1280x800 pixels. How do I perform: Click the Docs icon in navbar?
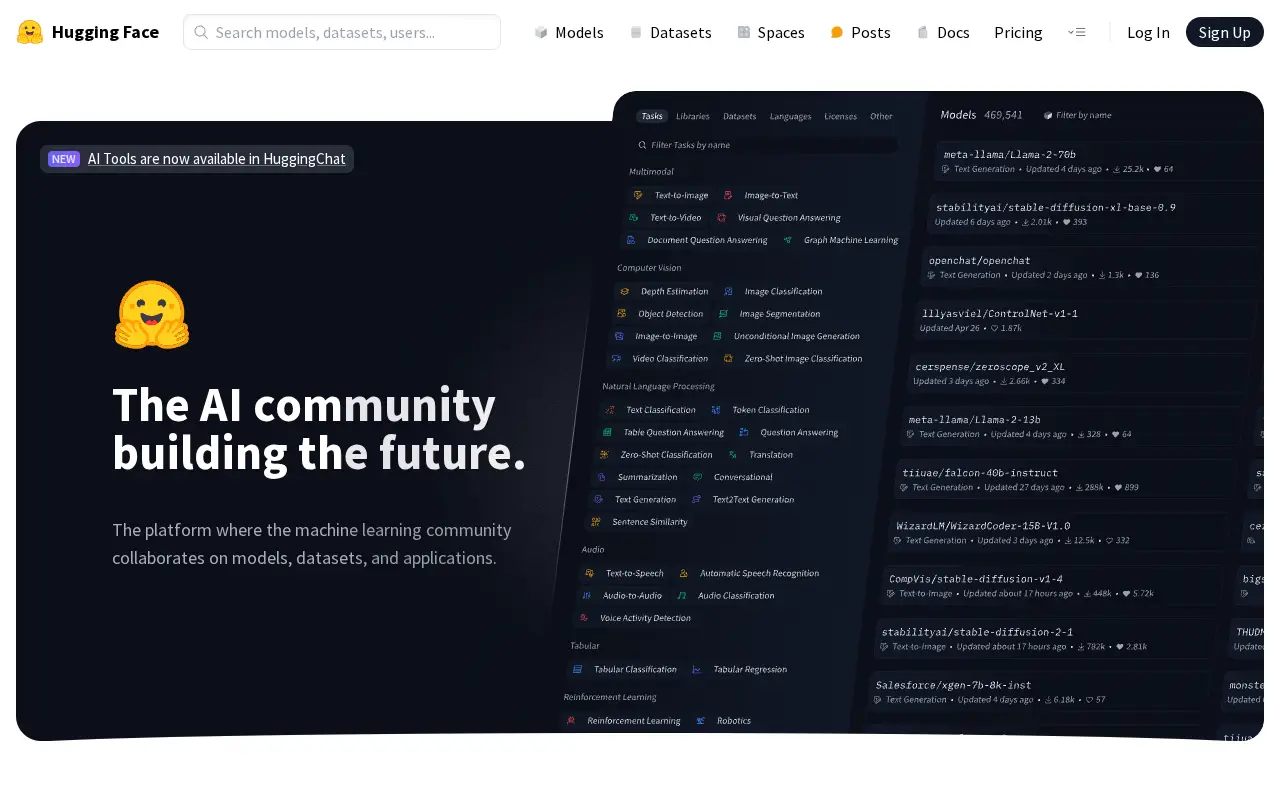point(923,32)
